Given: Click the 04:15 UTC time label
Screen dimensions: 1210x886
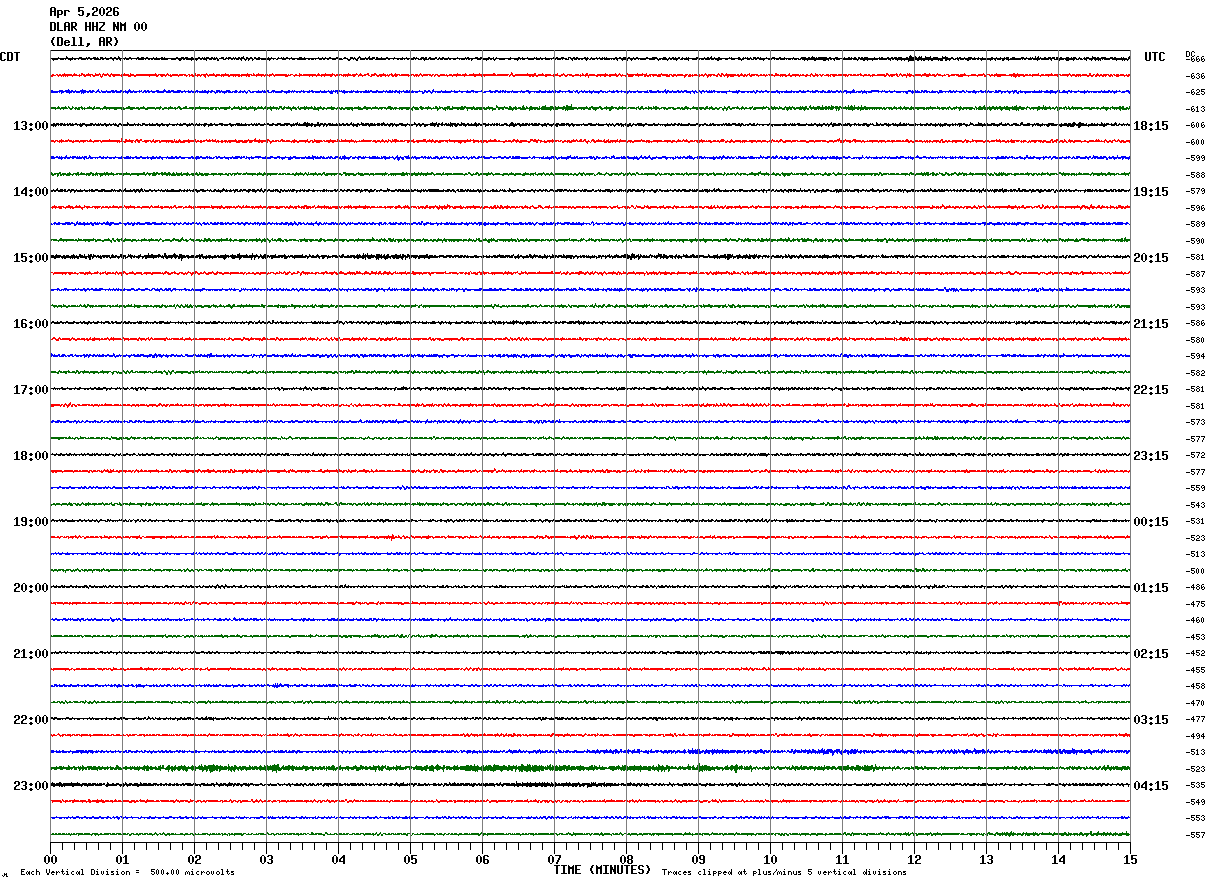Looking at the screenshot, I should pos(1150,786).
